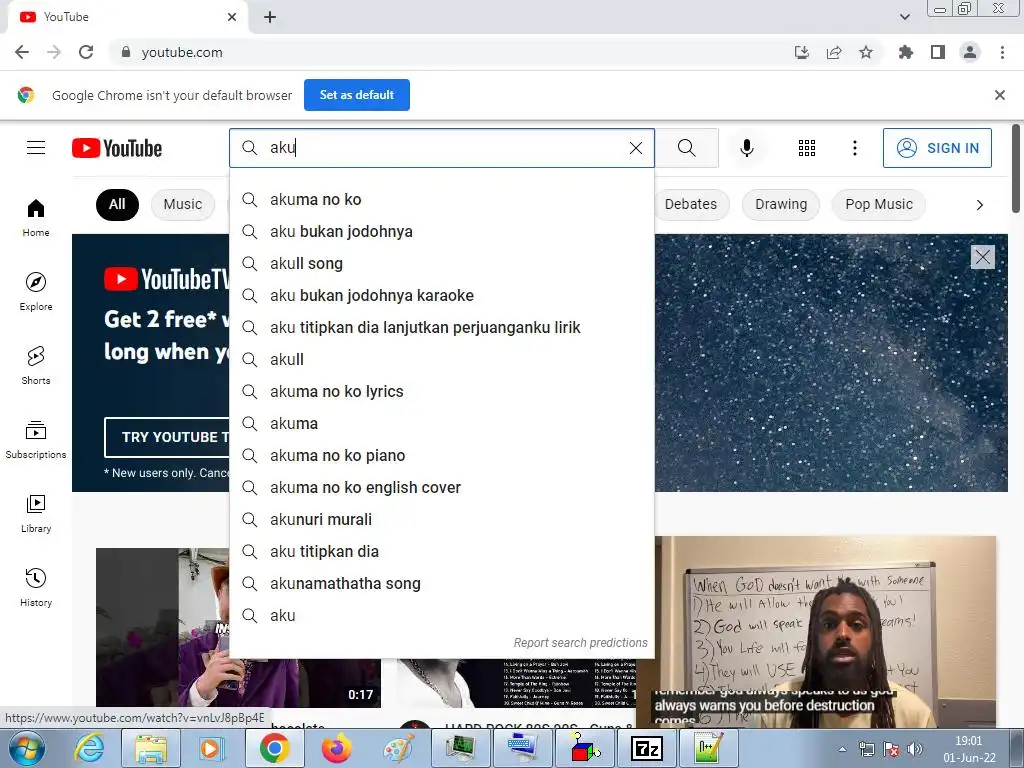Open the Chrome profile avatar
Viewport: 1024px width, 768px height.
[x=970, y=52]
